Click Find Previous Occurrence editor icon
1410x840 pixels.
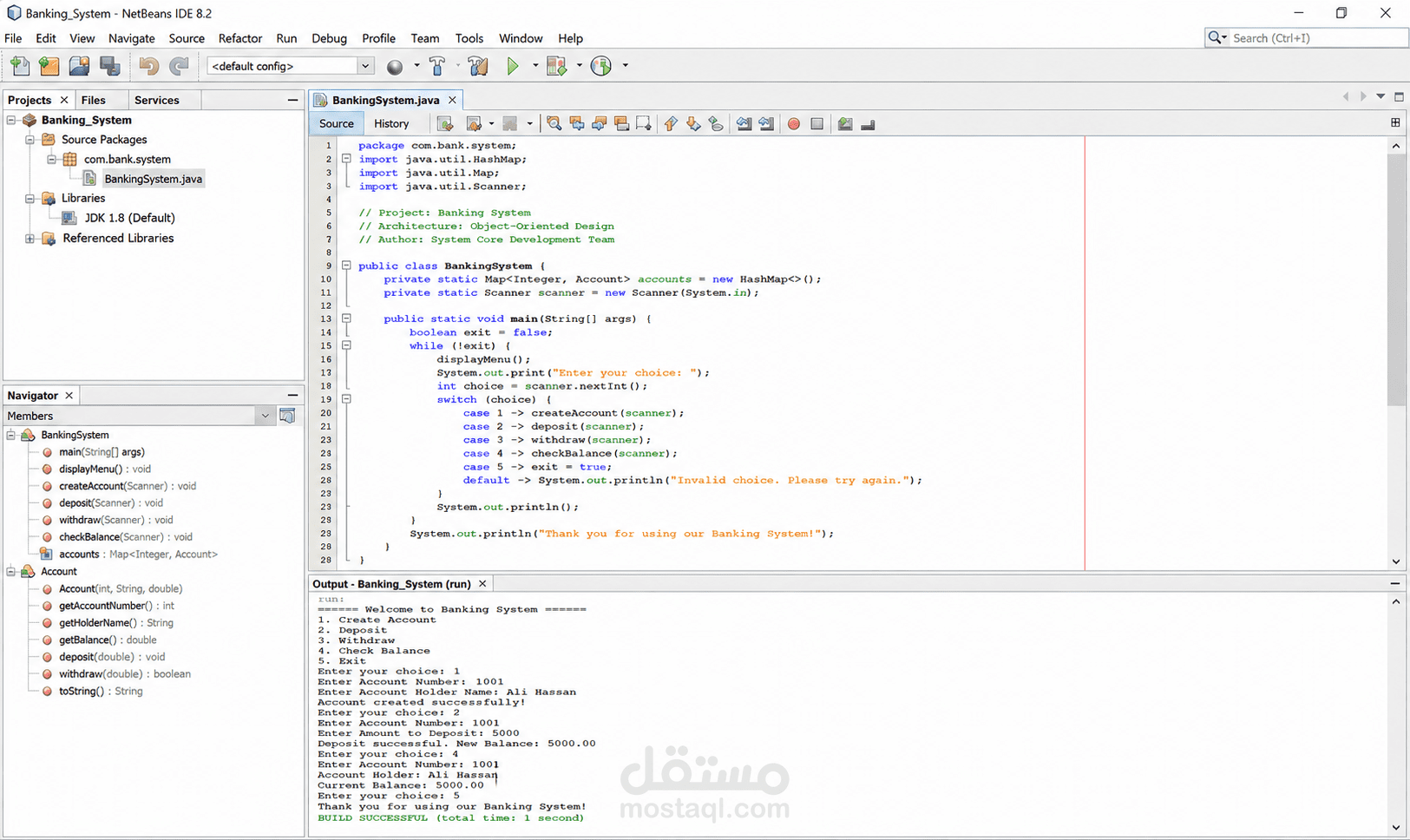[x=576, y=124]
